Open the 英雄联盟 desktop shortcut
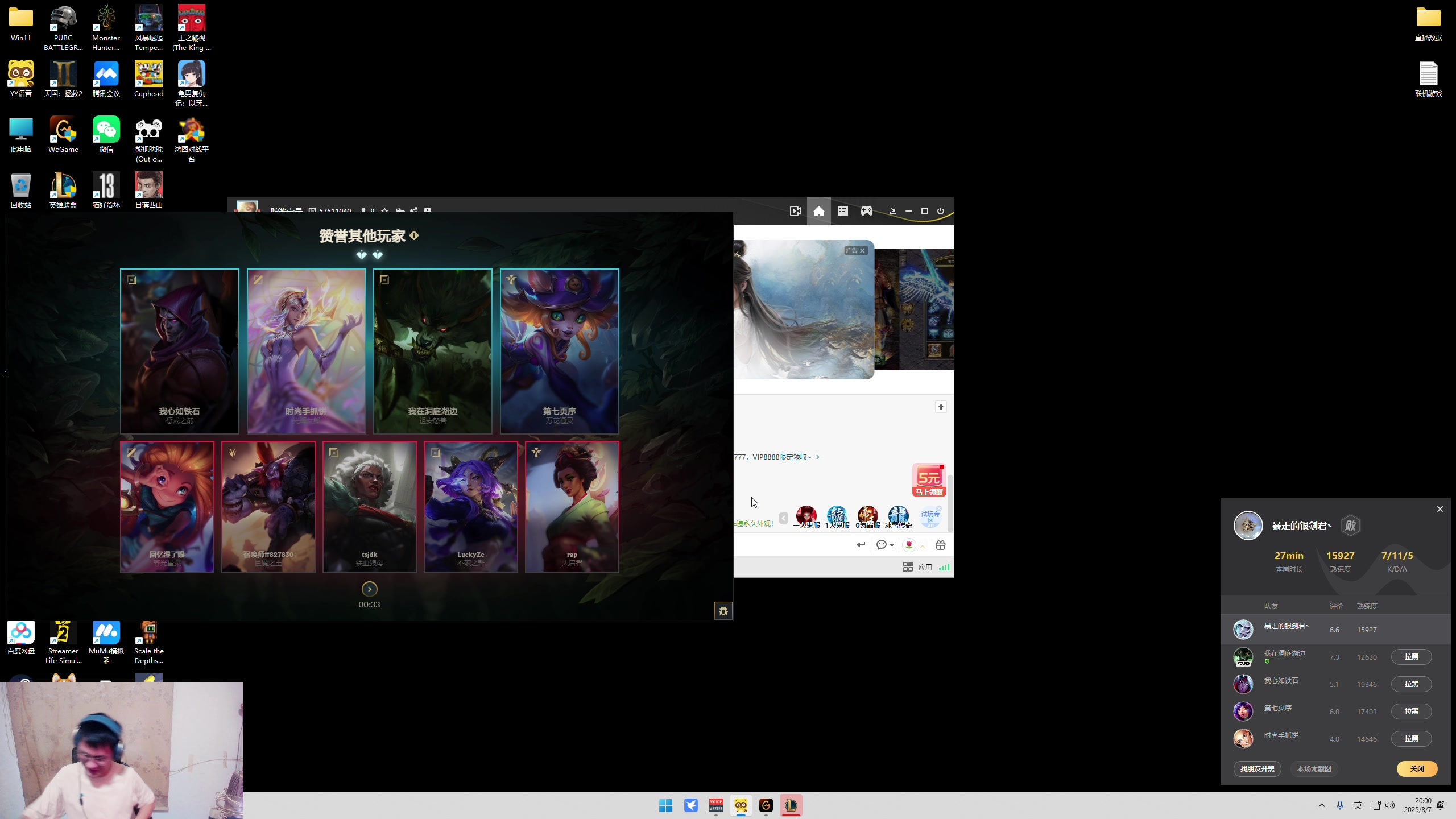1456x819 pixels. click(x=63, y=191)
